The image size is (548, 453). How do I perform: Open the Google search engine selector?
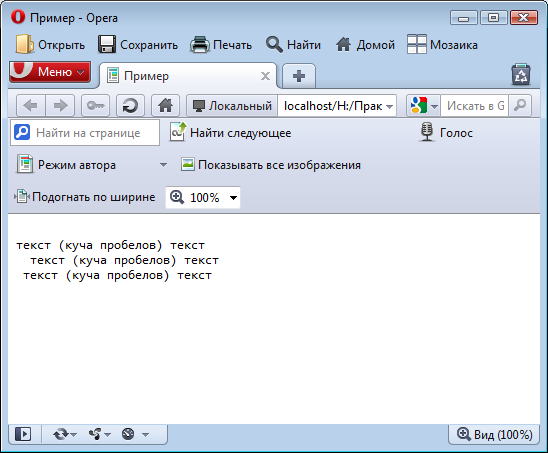[x=424, y=106]
